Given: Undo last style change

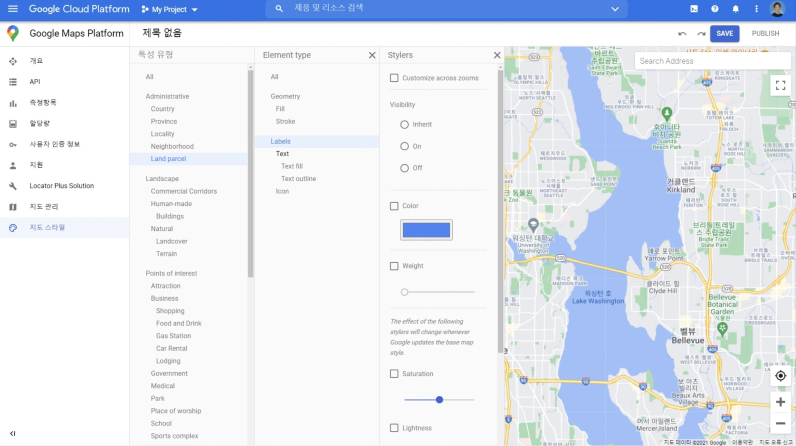Looking at the screenshot, I should coord(682,33).
